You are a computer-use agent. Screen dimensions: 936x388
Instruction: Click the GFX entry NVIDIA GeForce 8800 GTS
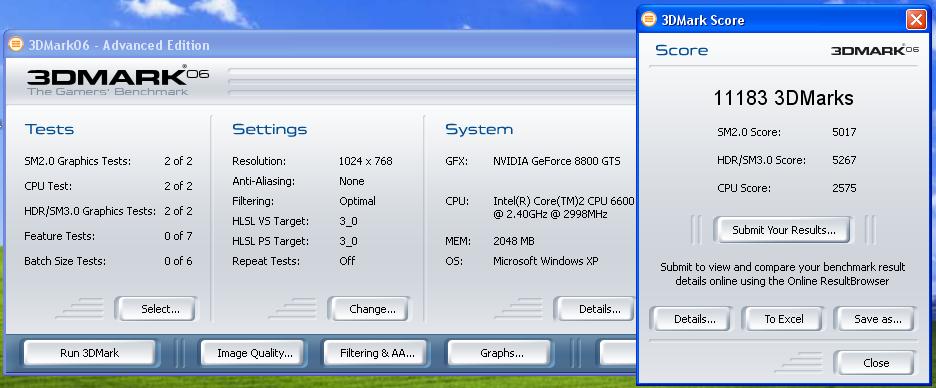pos(556,161)
